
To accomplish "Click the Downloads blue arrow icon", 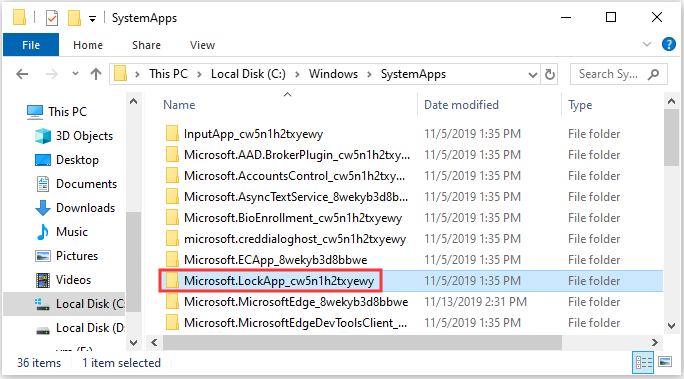I will [x=43, y=208].
